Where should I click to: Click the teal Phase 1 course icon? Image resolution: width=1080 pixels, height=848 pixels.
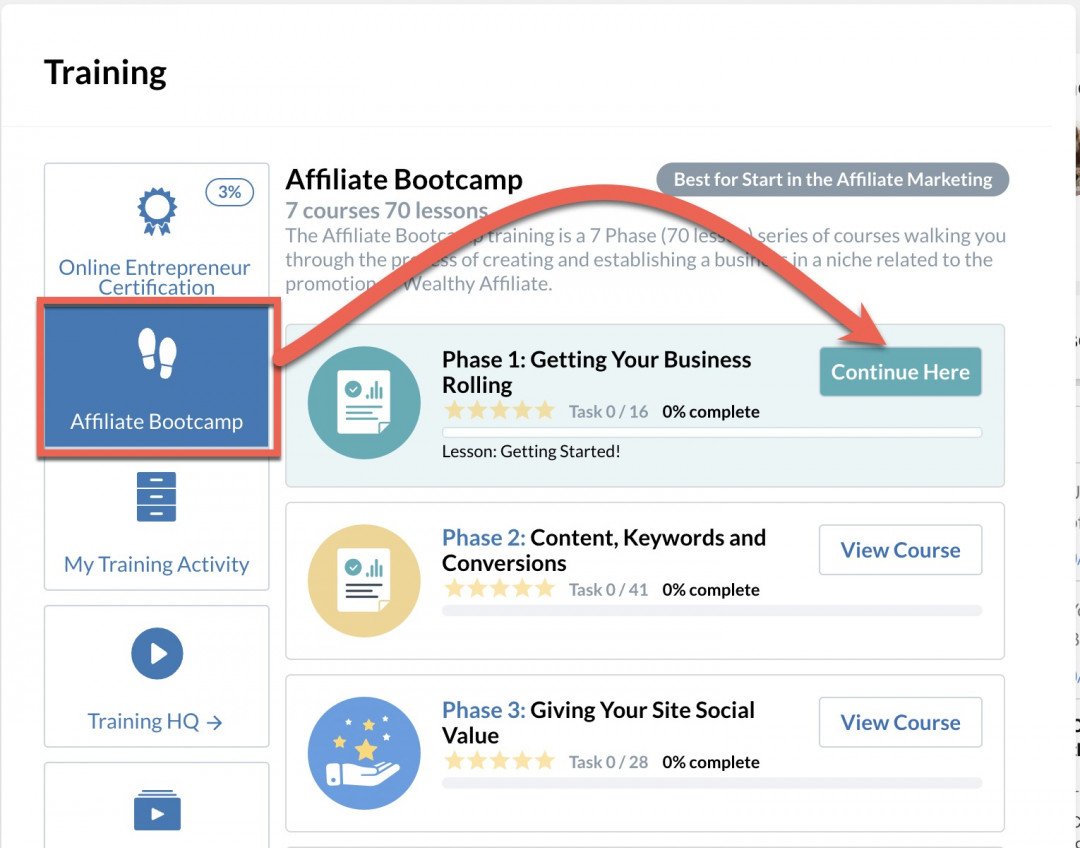364,402
